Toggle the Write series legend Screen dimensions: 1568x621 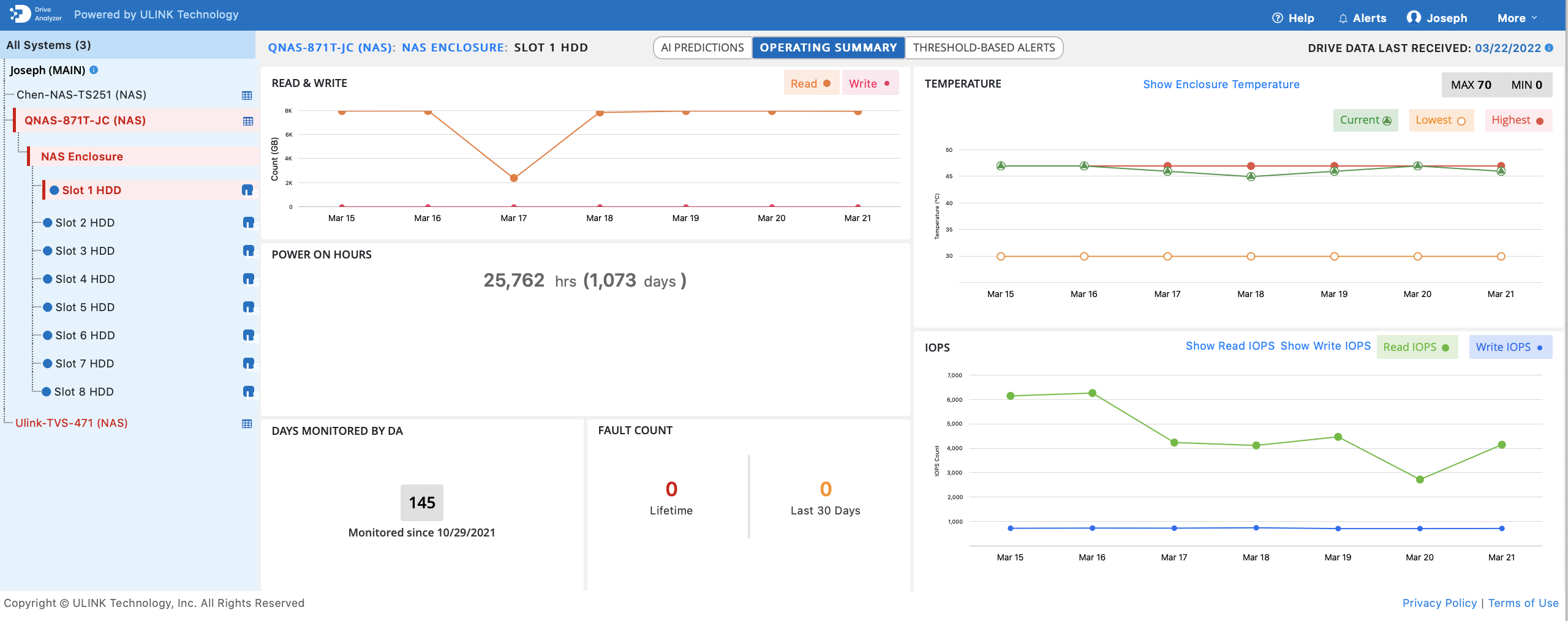coord(869,83)
